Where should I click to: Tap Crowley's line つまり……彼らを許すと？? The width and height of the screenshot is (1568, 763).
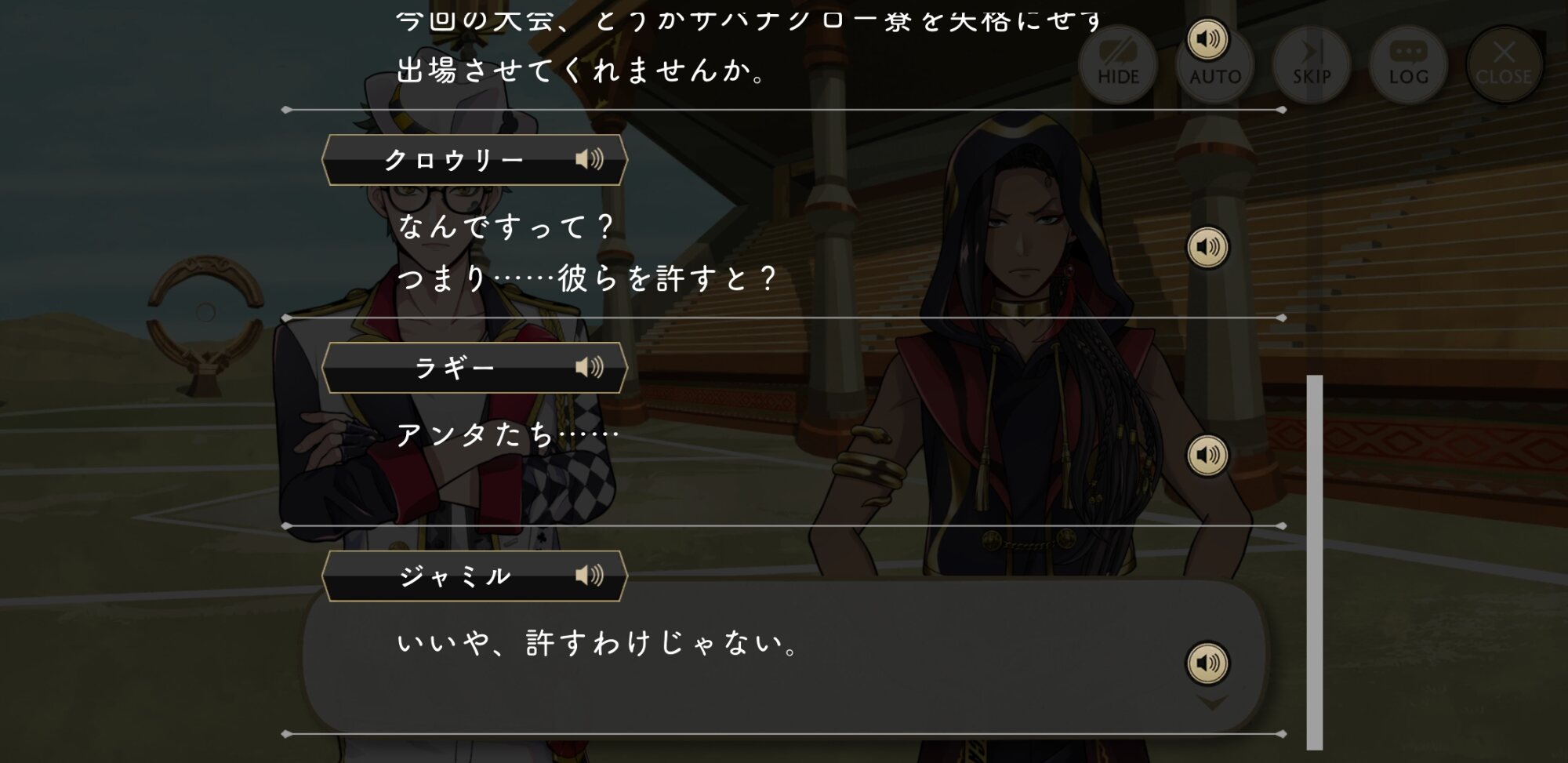tap(586, 278)
